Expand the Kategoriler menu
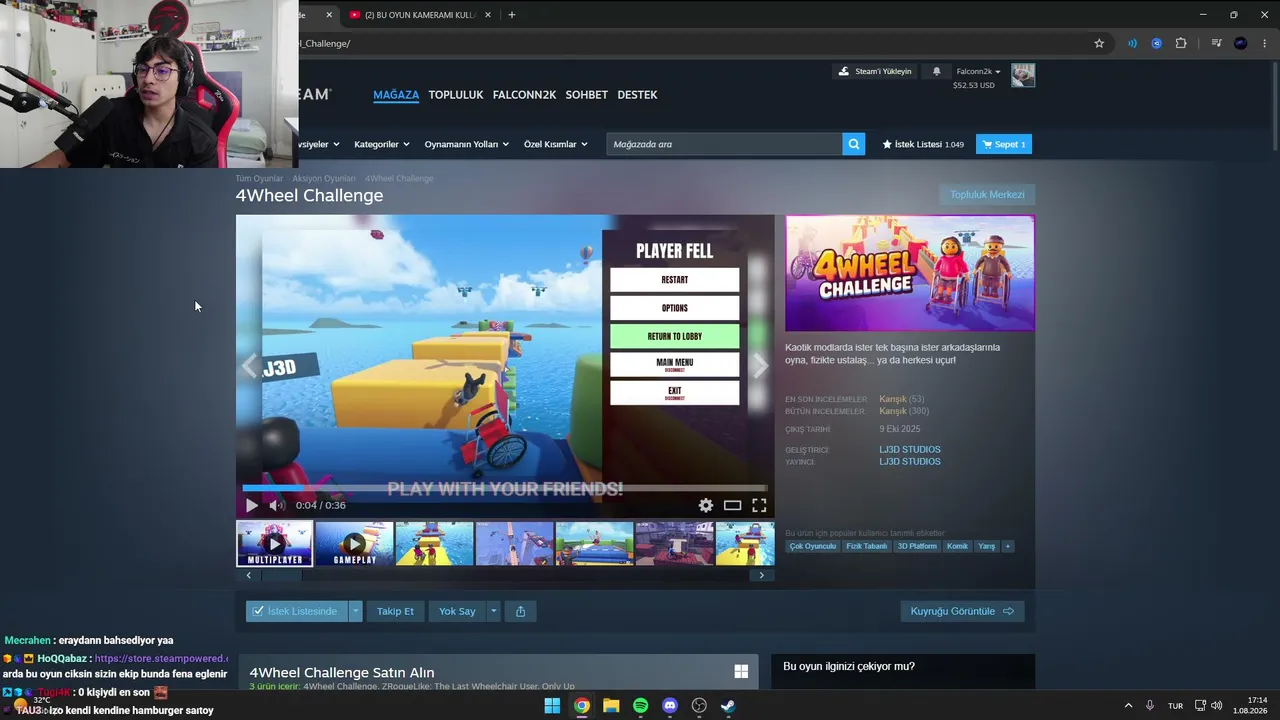The height and width of the screenshot is (720, 1280). click(382, 144)
